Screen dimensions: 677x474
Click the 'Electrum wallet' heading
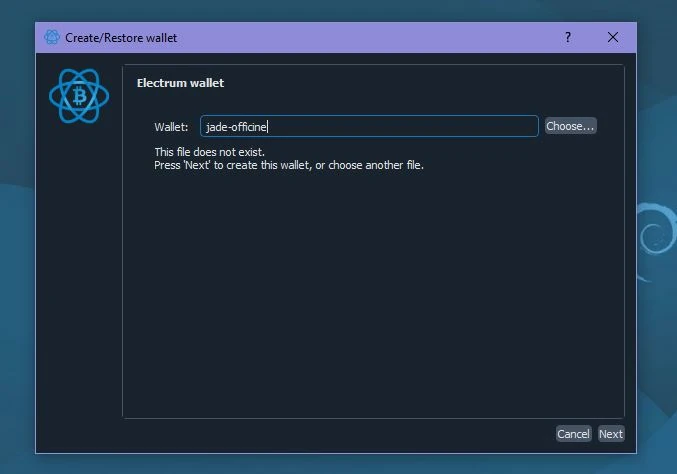coord(180,83)
